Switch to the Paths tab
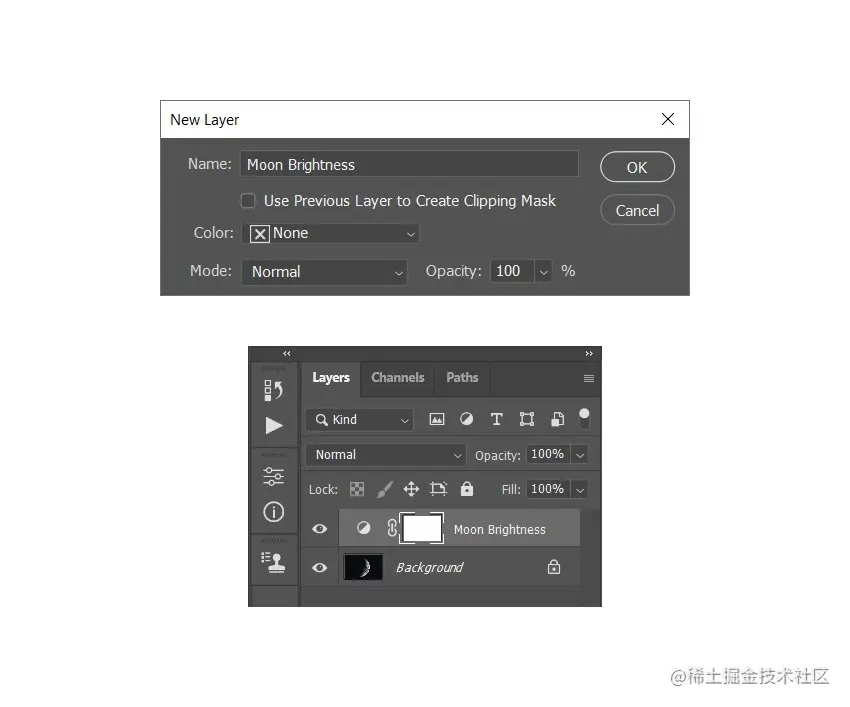The height and width of the screenshot is (707, 850). coord(461,378)
